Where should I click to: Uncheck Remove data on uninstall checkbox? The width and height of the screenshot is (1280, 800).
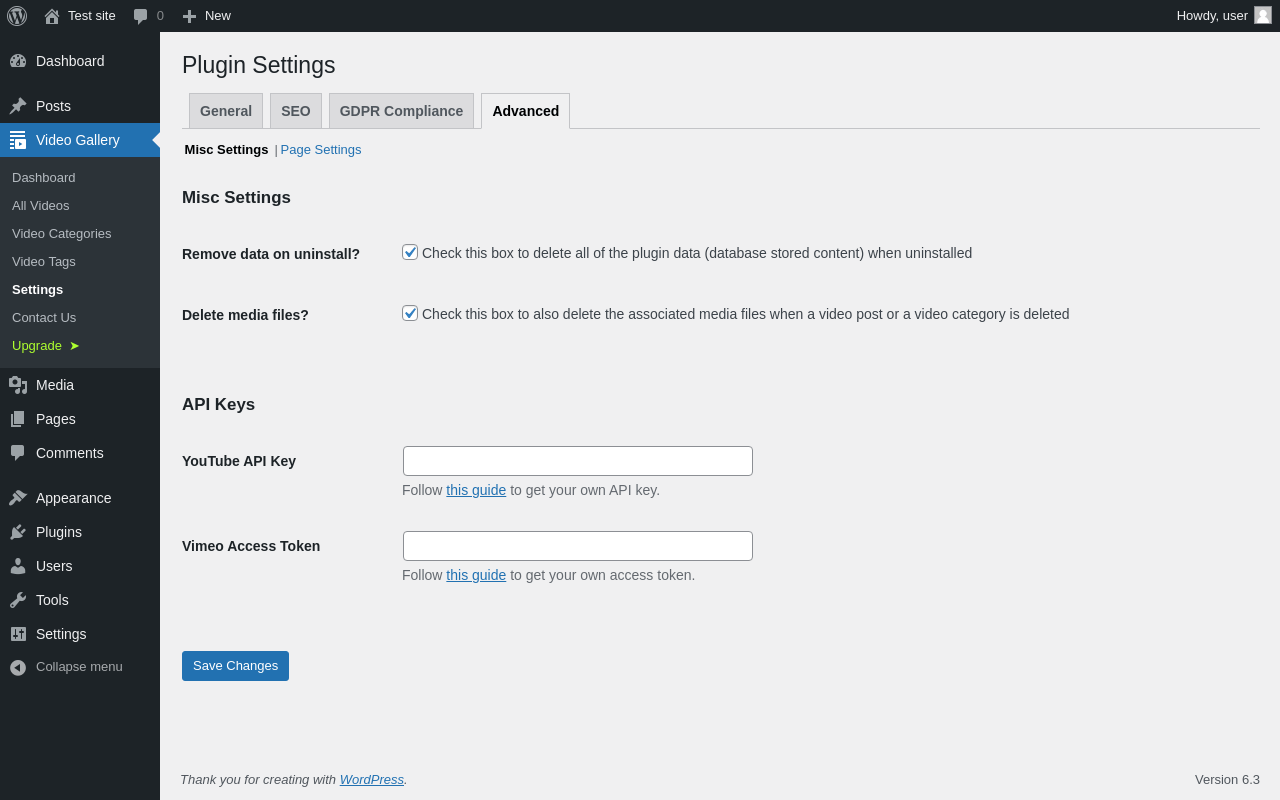pyautogui.click(x=410, y=252)
